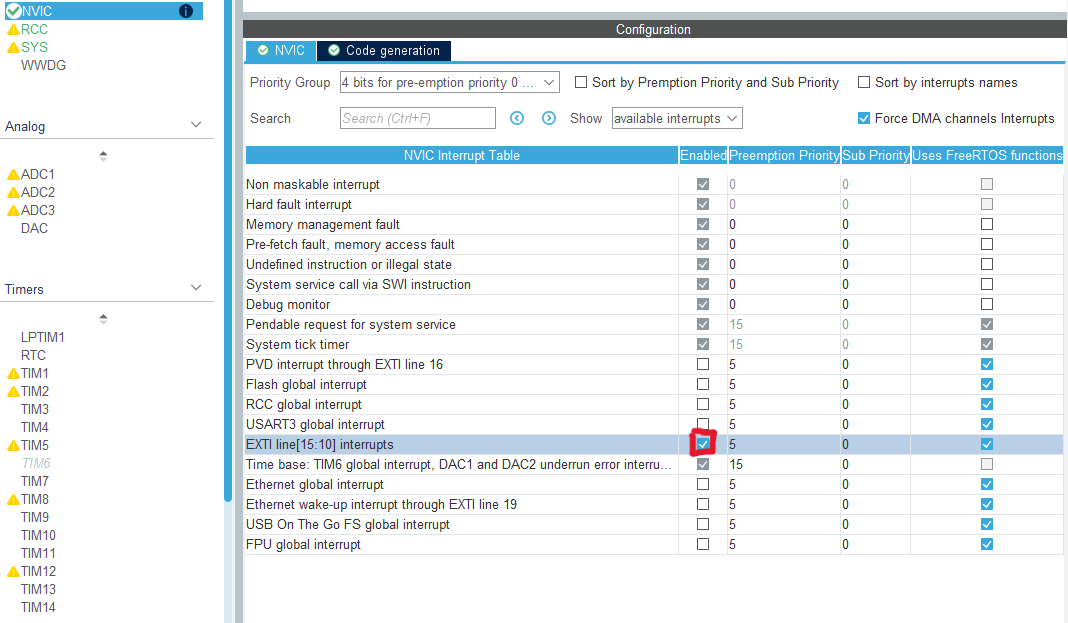Select ADC3 in the Analog list

[37, 210]
